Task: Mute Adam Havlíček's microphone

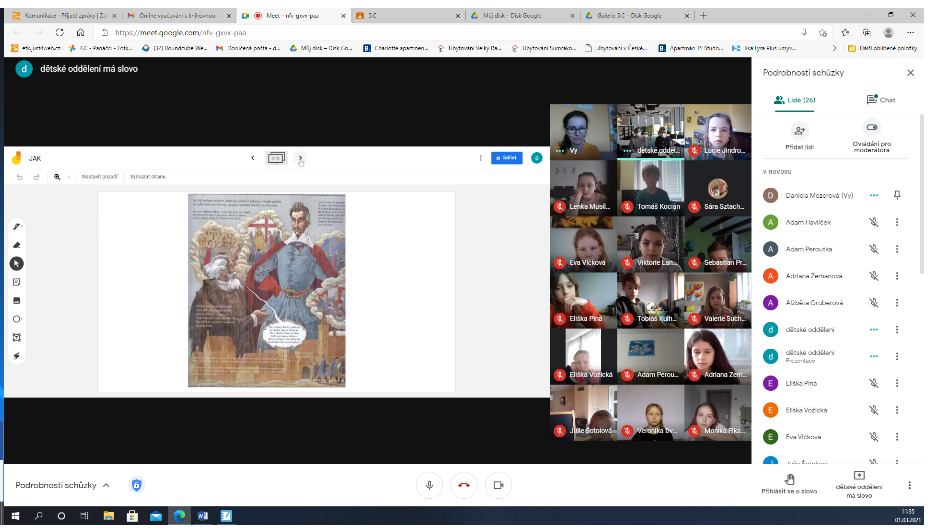Action: (x=874, y=222)
